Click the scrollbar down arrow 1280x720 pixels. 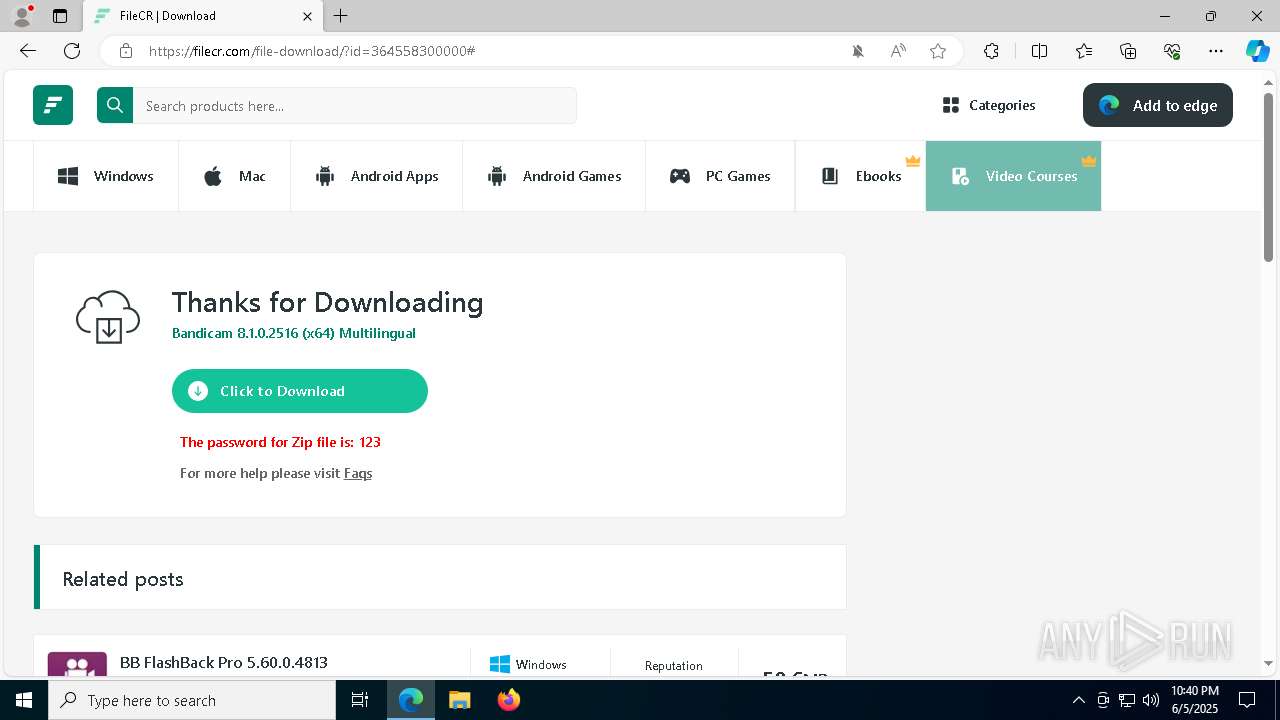tap(1269, 663)
